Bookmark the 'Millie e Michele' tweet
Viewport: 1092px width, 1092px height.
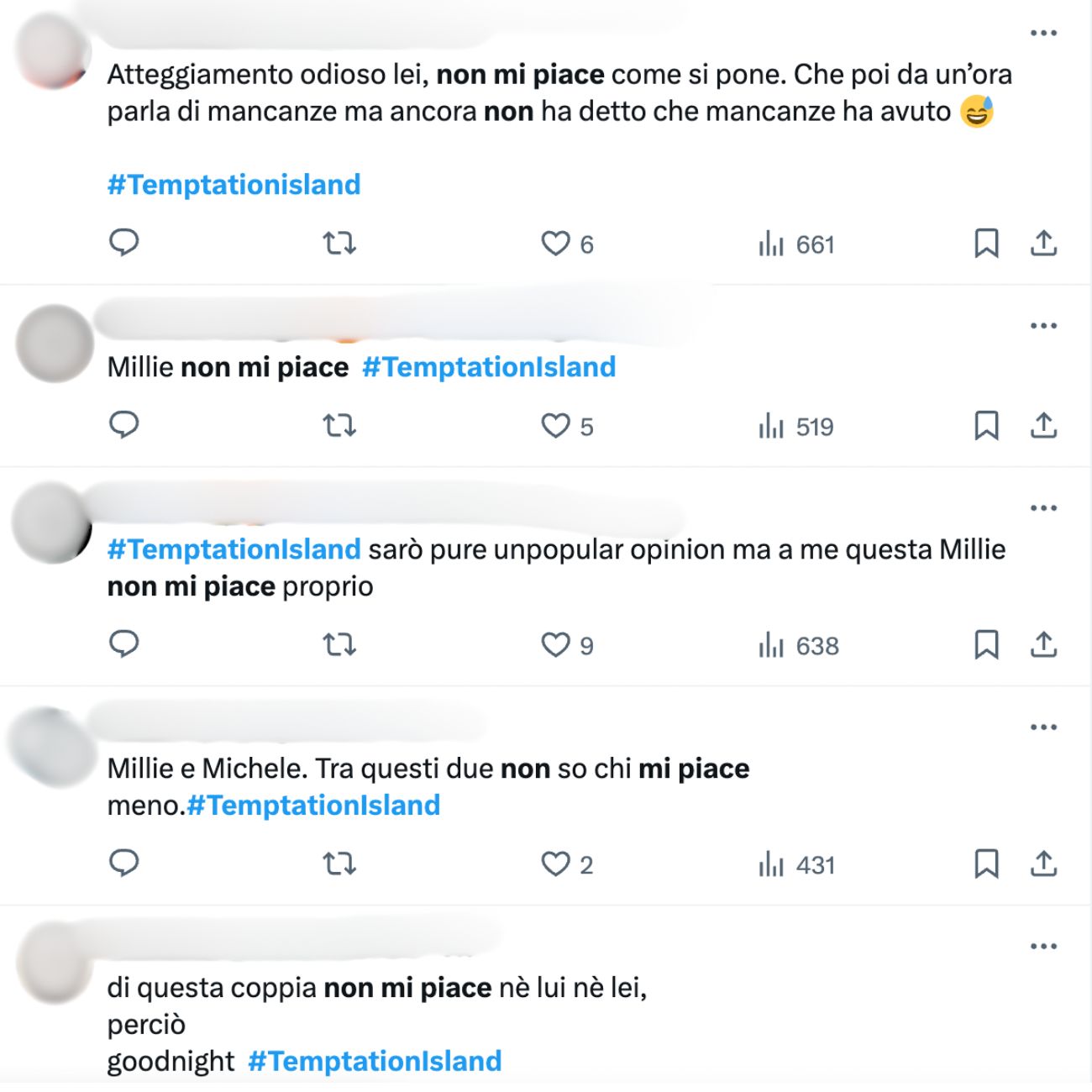coord(988,864)
